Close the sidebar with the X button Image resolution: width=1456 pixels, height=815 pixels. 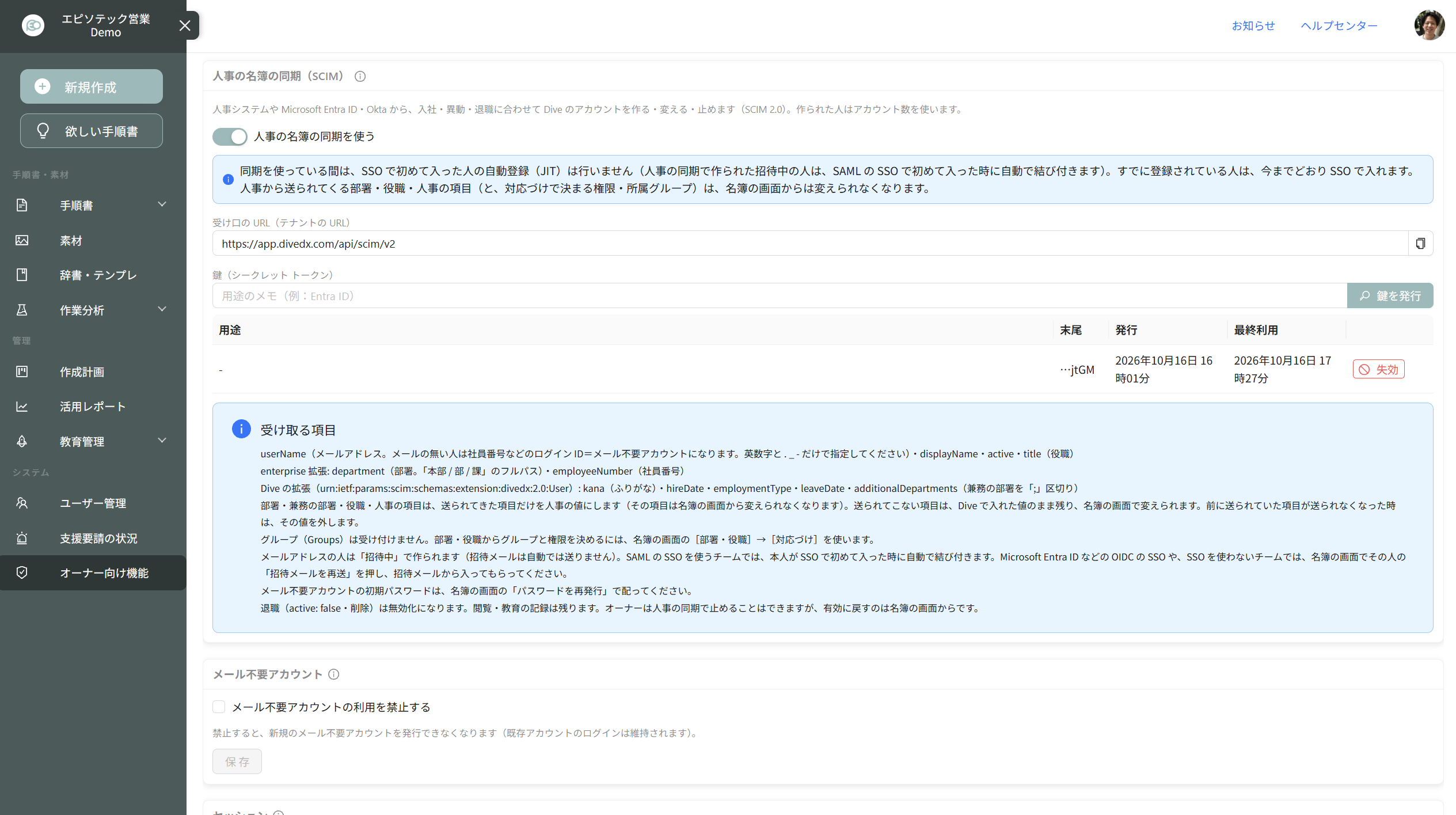(x=185, y=25)
